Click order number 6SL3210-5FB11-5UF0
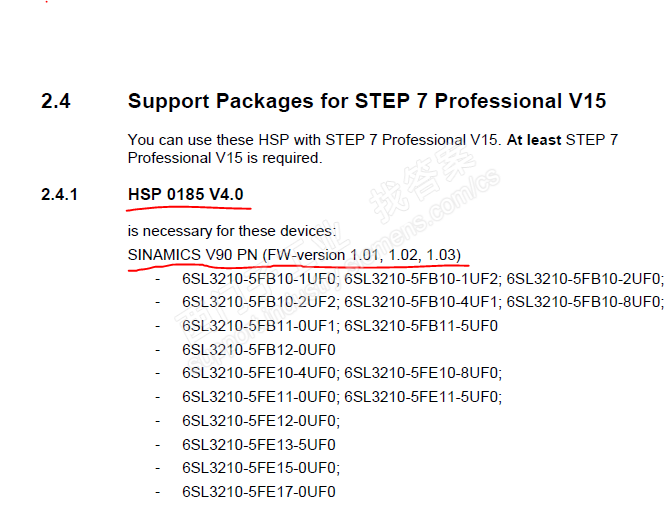Viewport: 669px width, 509px height. point(421,325)
